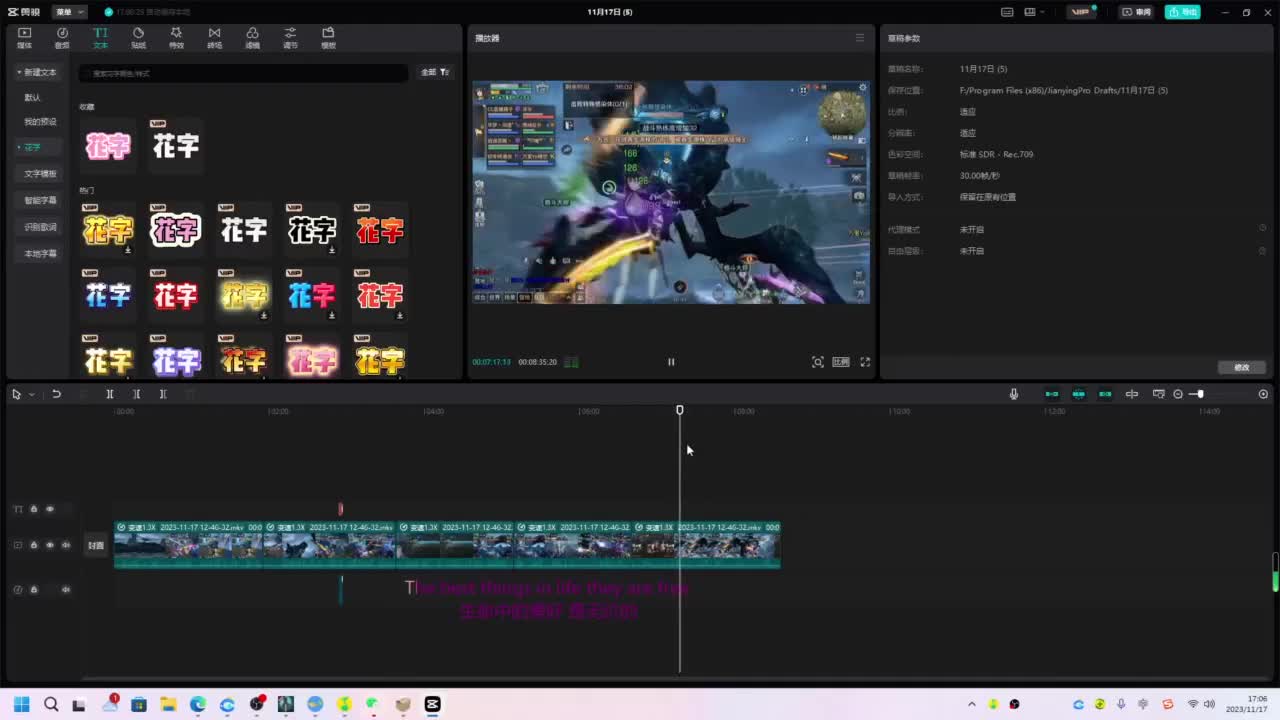The width and height of the screenshot is (1280, 720).
Task: Lock the main video track
Action: pyautogui.click(x=33, y=545)
